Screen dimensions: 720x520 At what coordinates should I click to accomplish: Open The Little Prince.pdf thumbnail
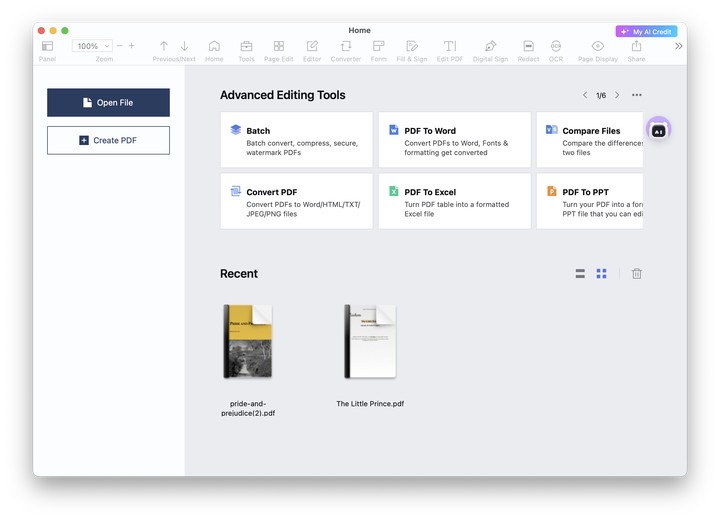[370, 341]
